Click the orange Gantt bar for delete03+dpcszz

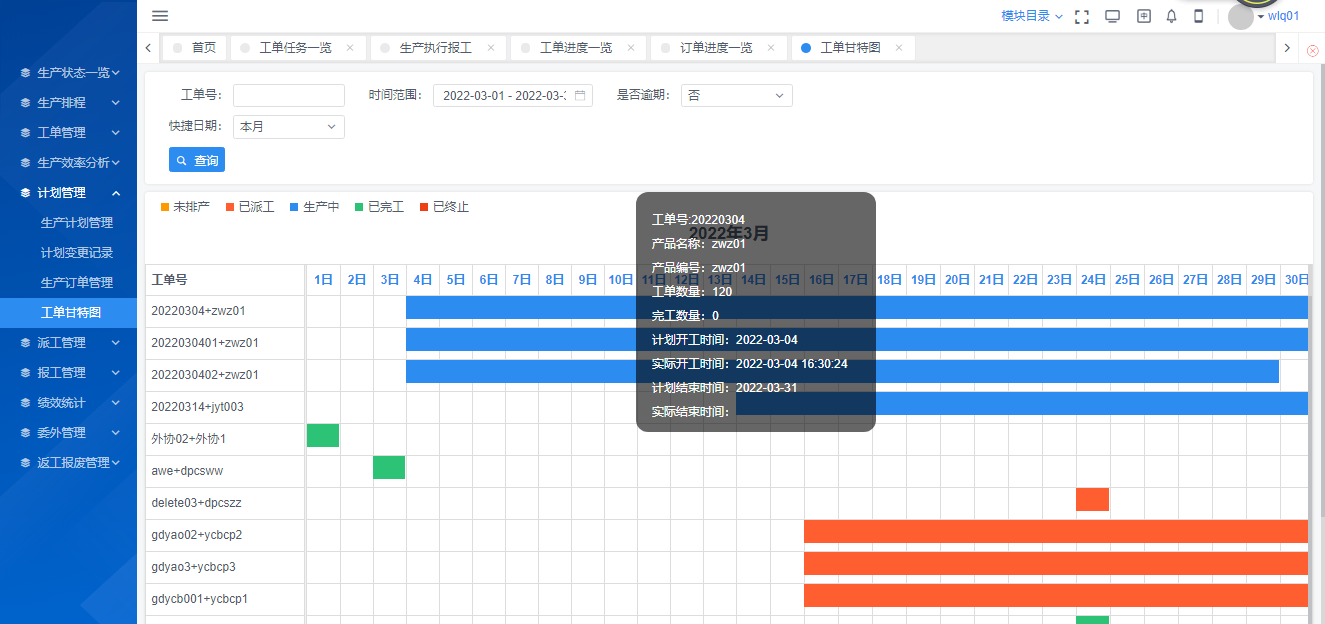tap(1092, 499)
